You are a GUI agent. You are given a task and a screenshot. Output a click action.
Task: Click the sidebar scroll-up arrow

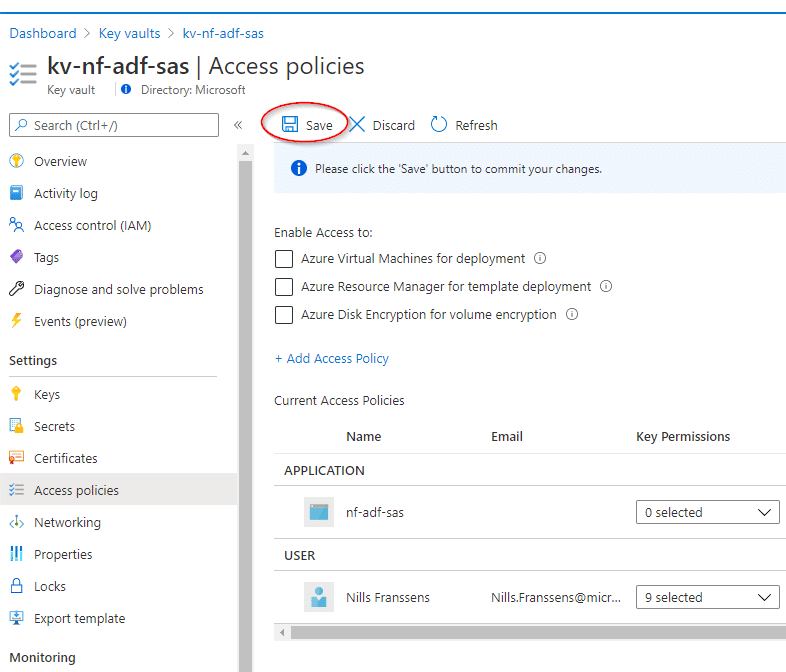click(245, 153)
